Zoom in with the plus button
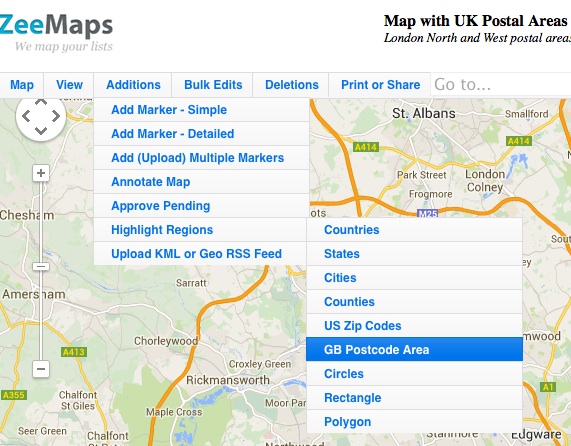The image size is (571, 446). click(x=41, y=173)
